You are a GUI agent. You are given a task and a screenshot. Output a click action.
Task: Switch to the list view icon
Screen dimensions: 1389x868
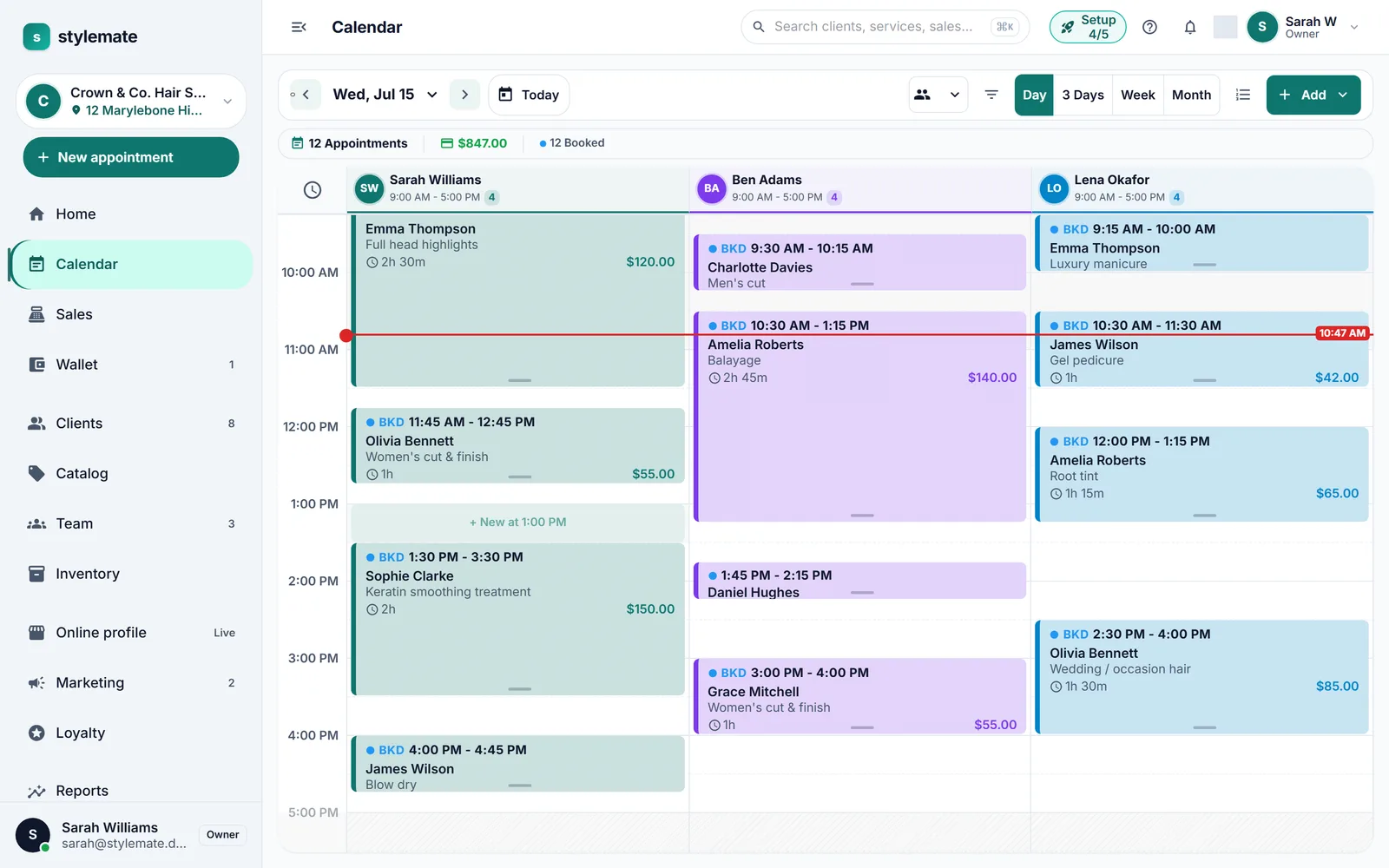coord(1243,95)
